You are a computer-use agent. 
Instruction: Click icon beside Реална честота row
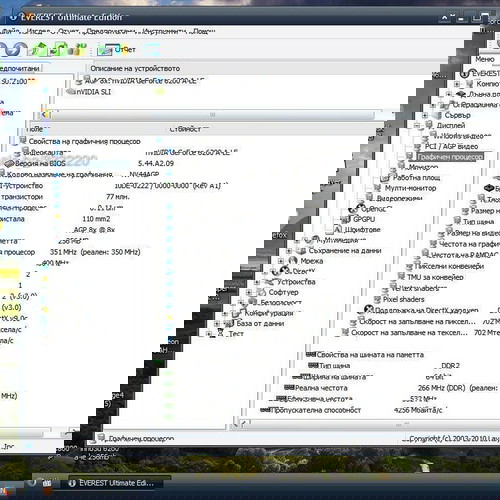pyautogui.click(x=289, y=387)
